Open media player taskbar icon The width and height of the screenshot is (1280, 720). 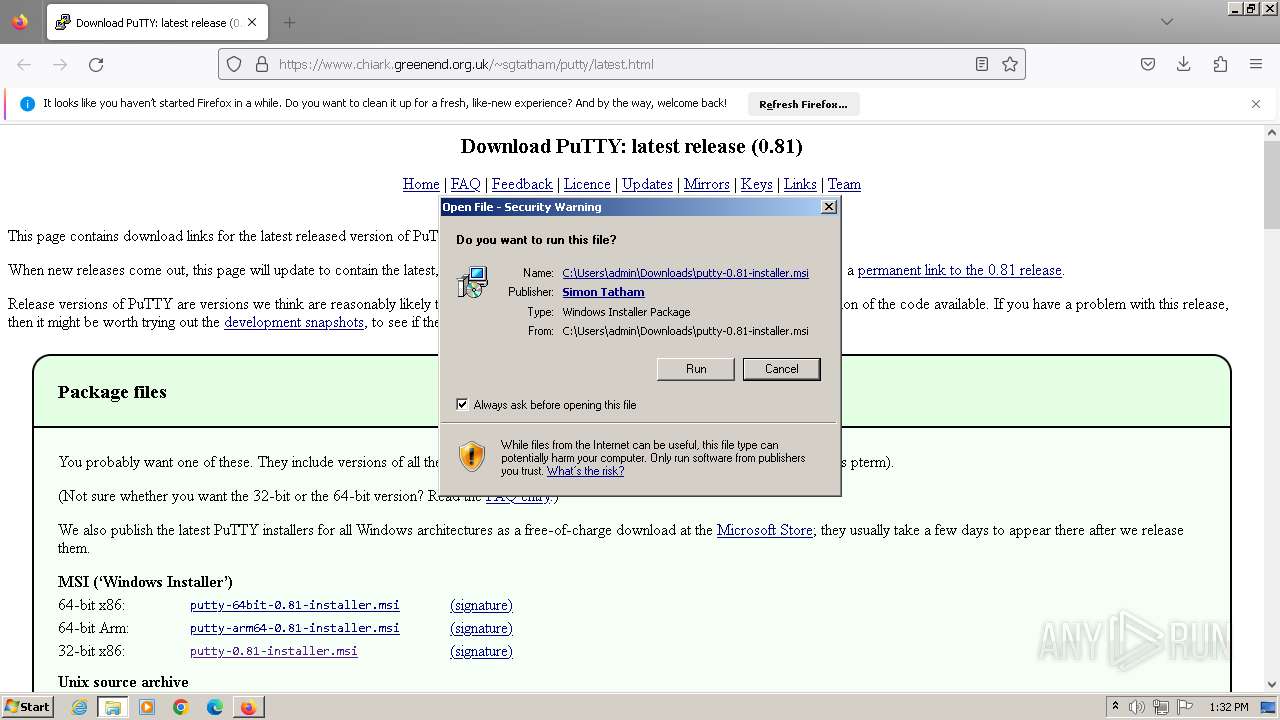click(147, 707)
